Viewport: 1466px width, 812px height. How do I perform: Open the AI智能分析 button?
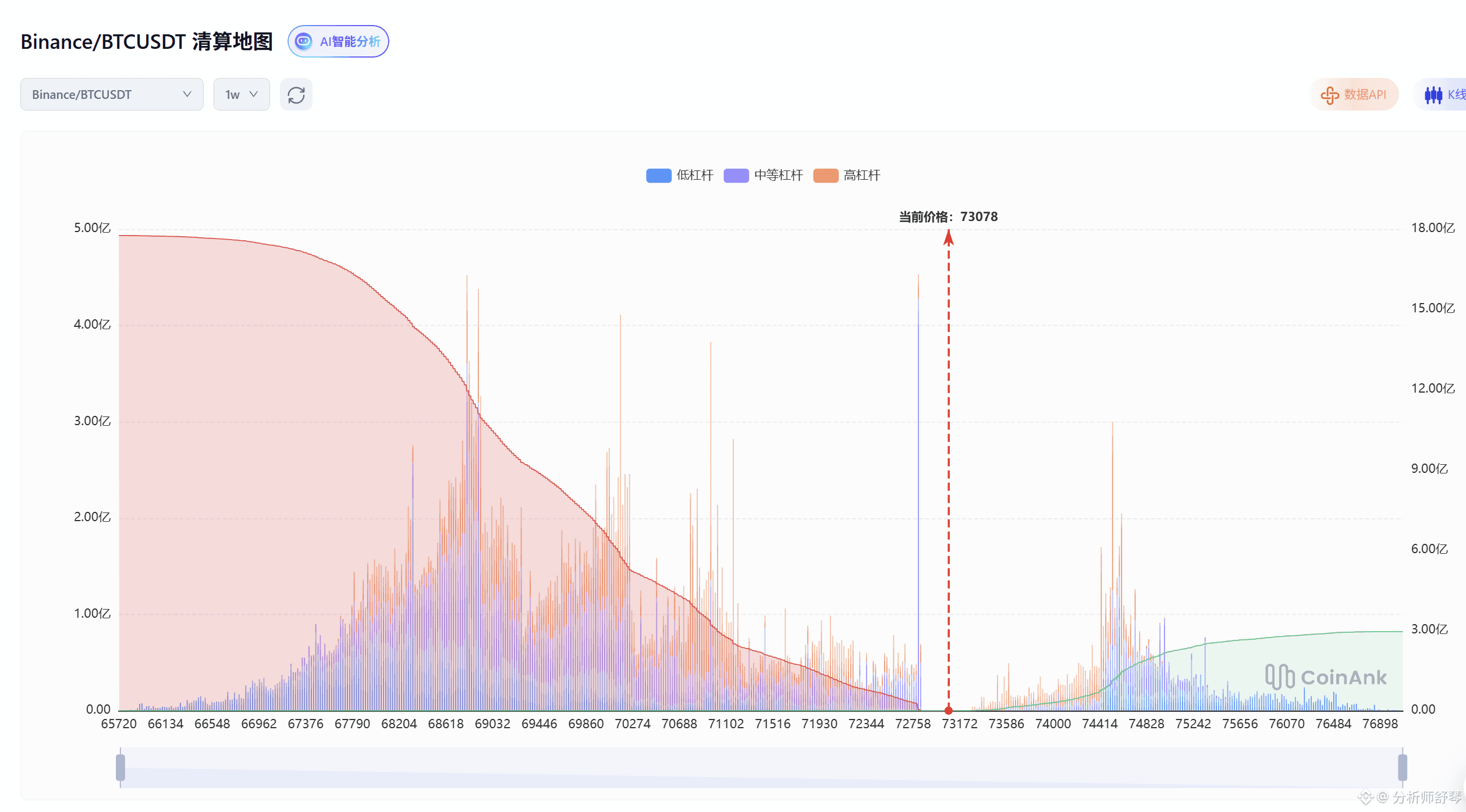click(338, 41)
